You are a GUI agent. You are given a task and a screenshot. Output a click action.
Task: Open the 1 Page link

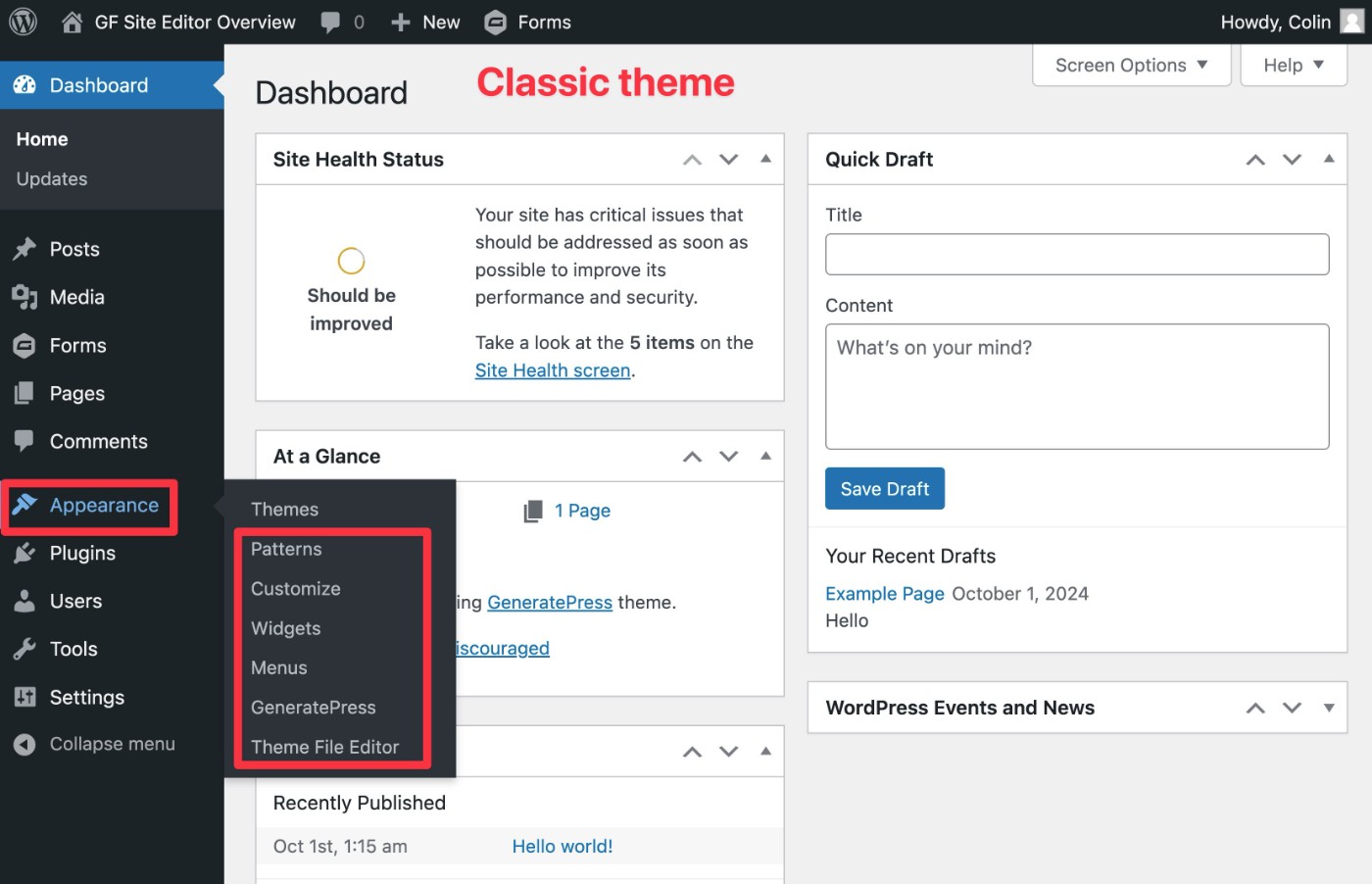(582, 511)
